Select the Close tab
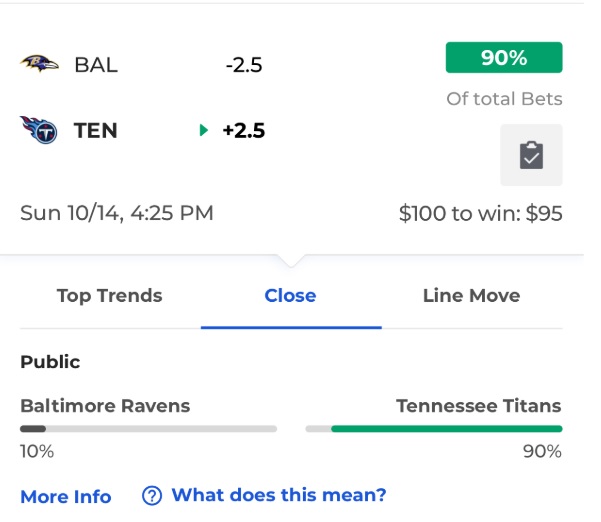The image size is (601, 522). click(x=291, y=296)
